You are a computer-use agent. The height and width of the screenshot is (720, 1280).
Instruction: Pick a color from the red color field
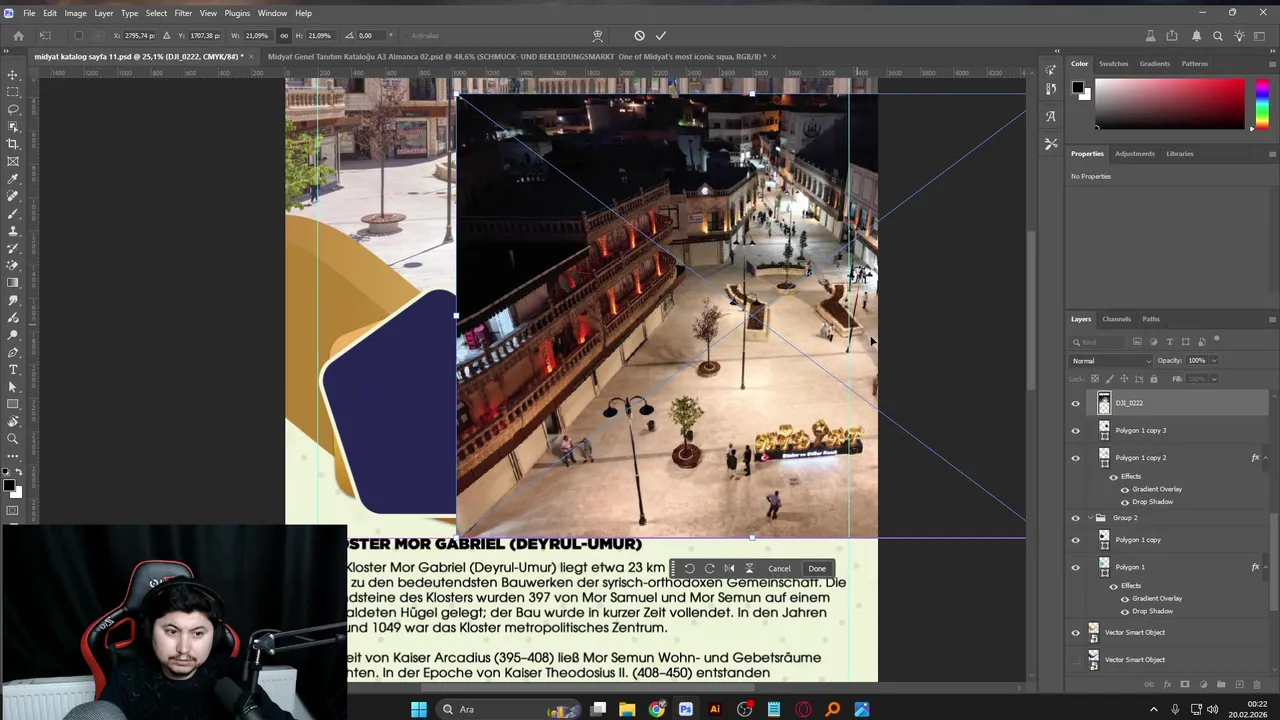click(1170, 103)
